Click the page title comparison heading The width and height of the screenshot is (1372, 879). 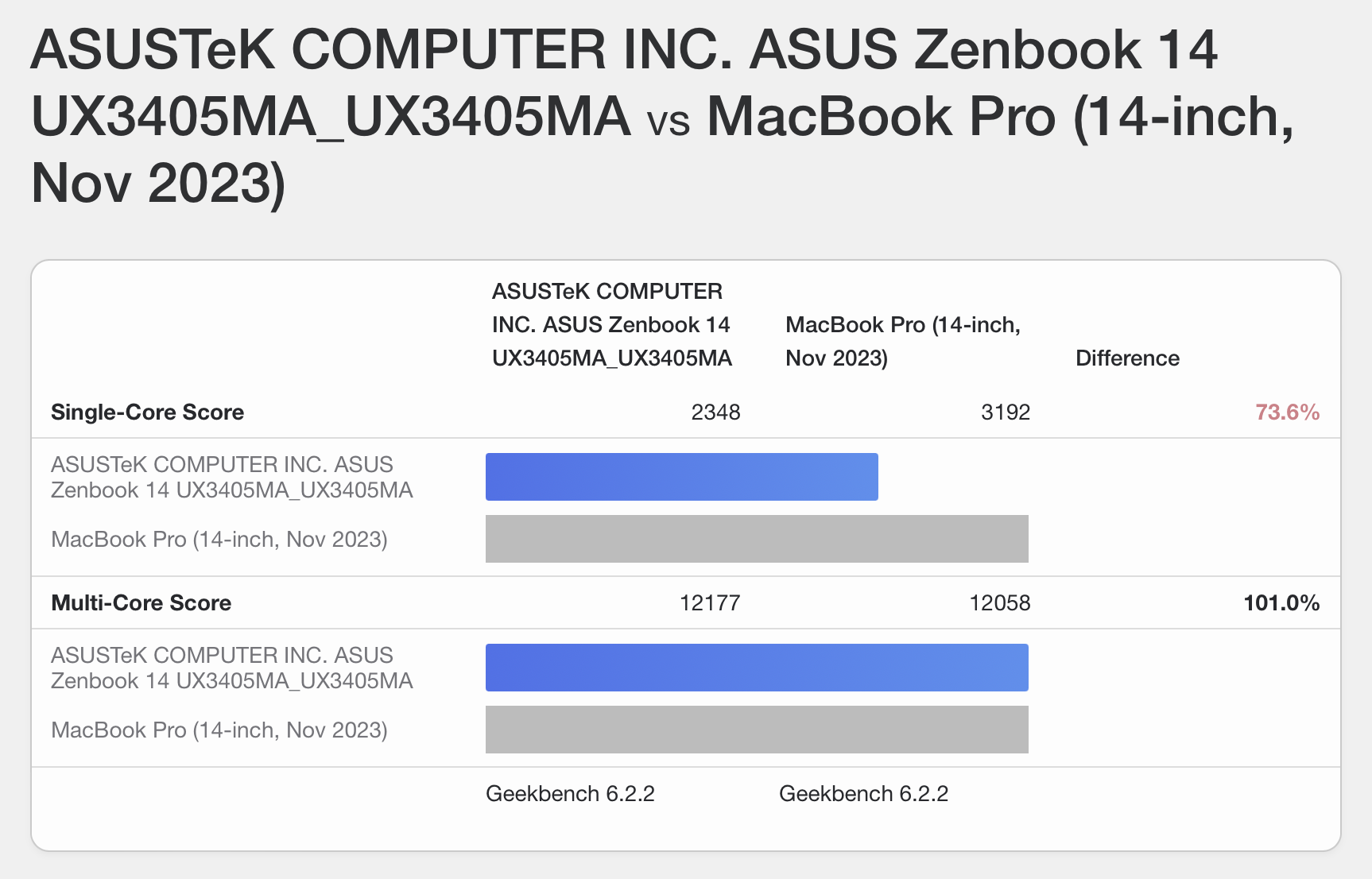pos(664,117)
